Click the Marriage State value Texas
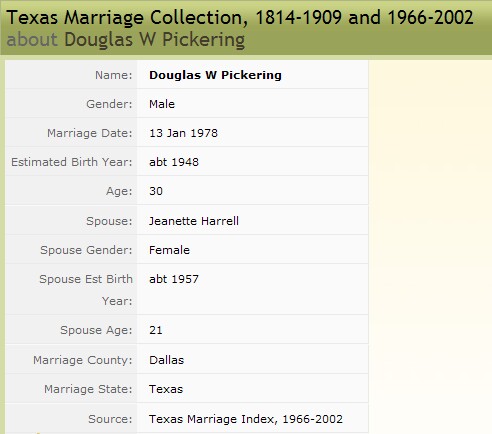Image resolution: width=492 pixels, height=434 pixels. click(x=166, y=389)
